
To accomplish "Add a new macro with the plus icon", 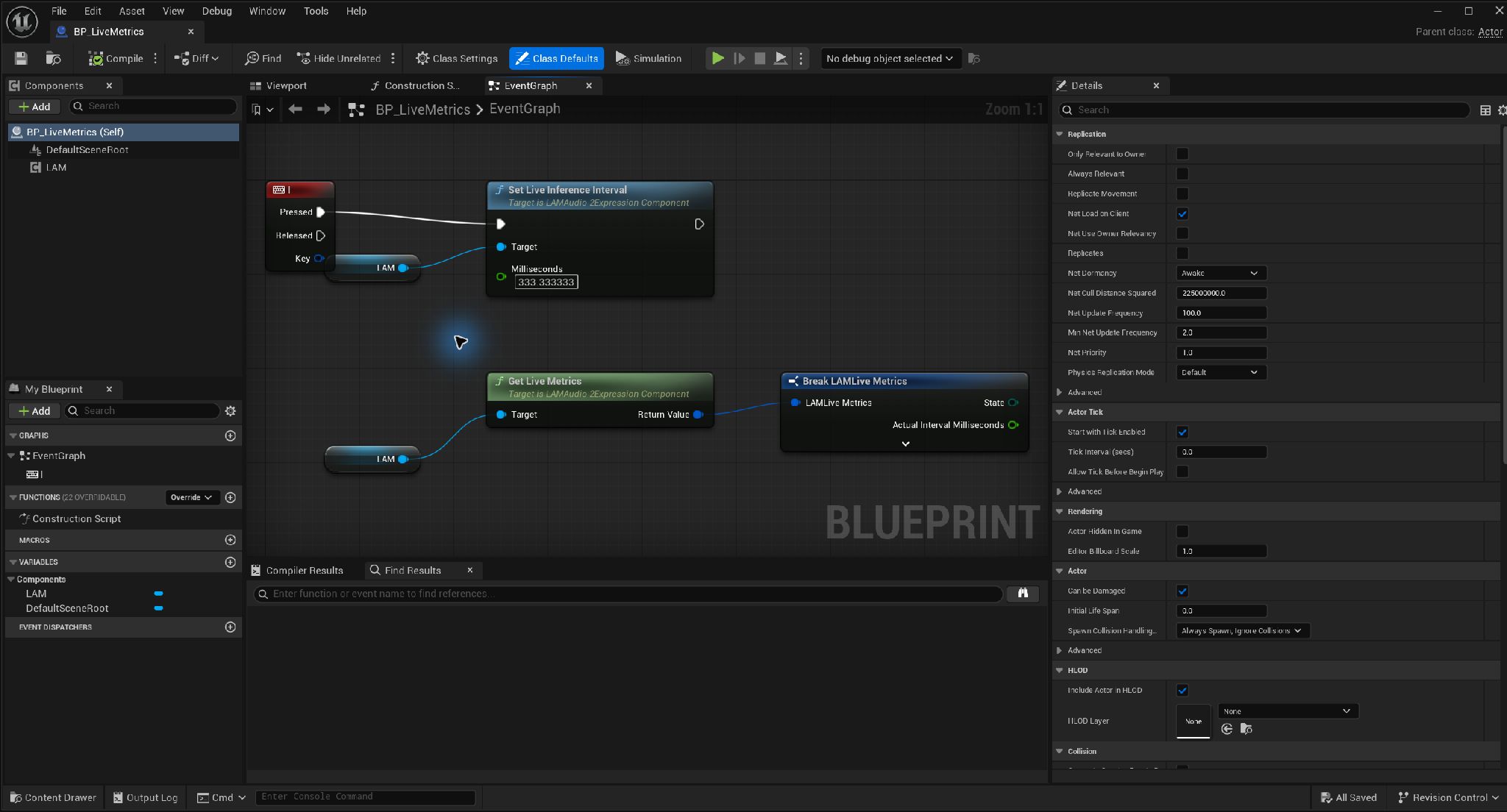I will click(x=230, y=540).
